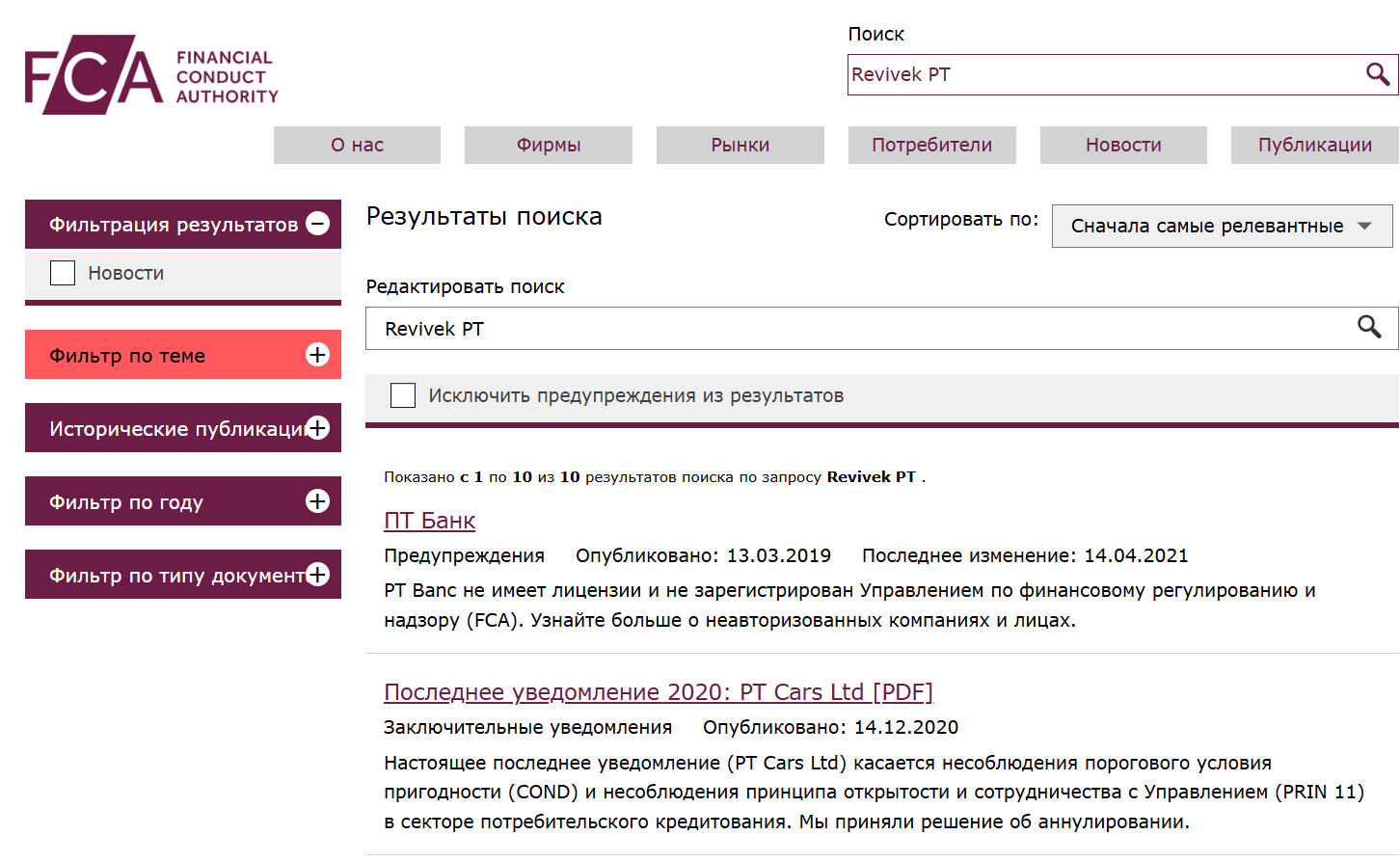This screenshot has height=862, width=1400.
Task: Enable the Новости filter checkbox
Action: 63,273
